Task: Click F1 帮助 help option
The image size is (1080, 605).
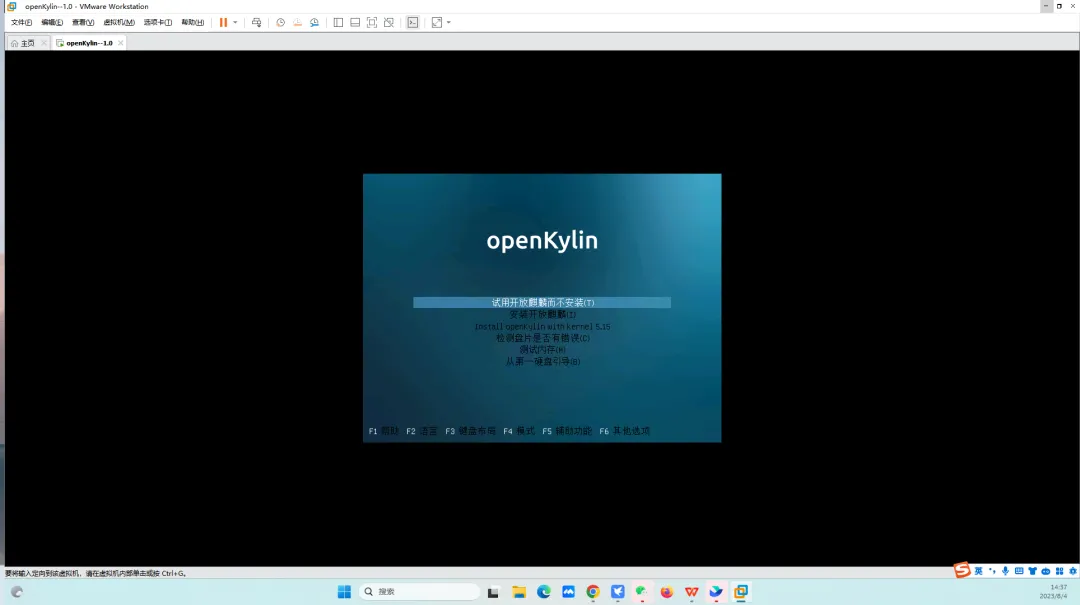Action: point(384,431)
